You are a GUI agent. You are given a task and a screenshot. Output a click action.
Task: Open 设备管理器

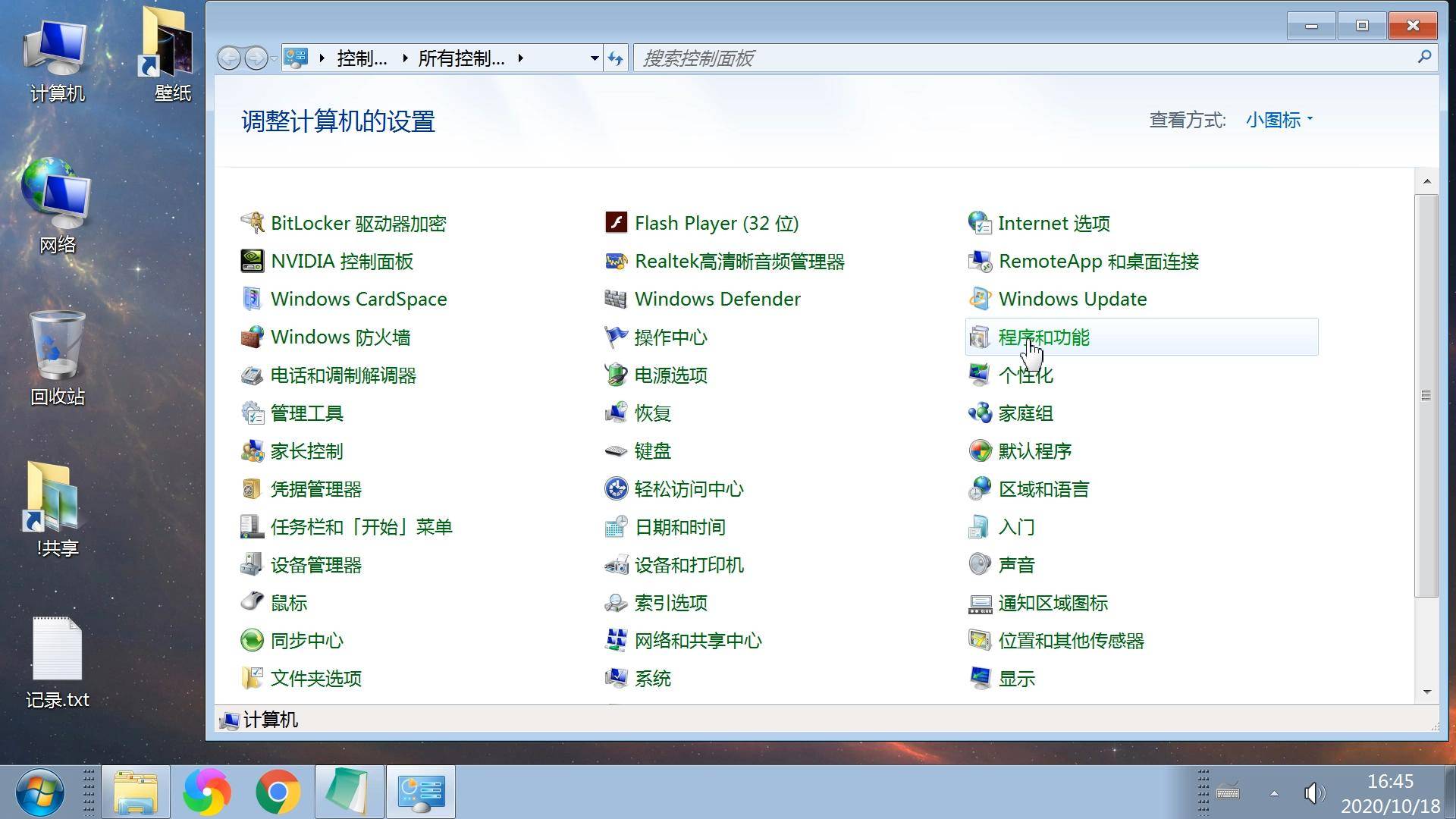(x=316, y=565)
